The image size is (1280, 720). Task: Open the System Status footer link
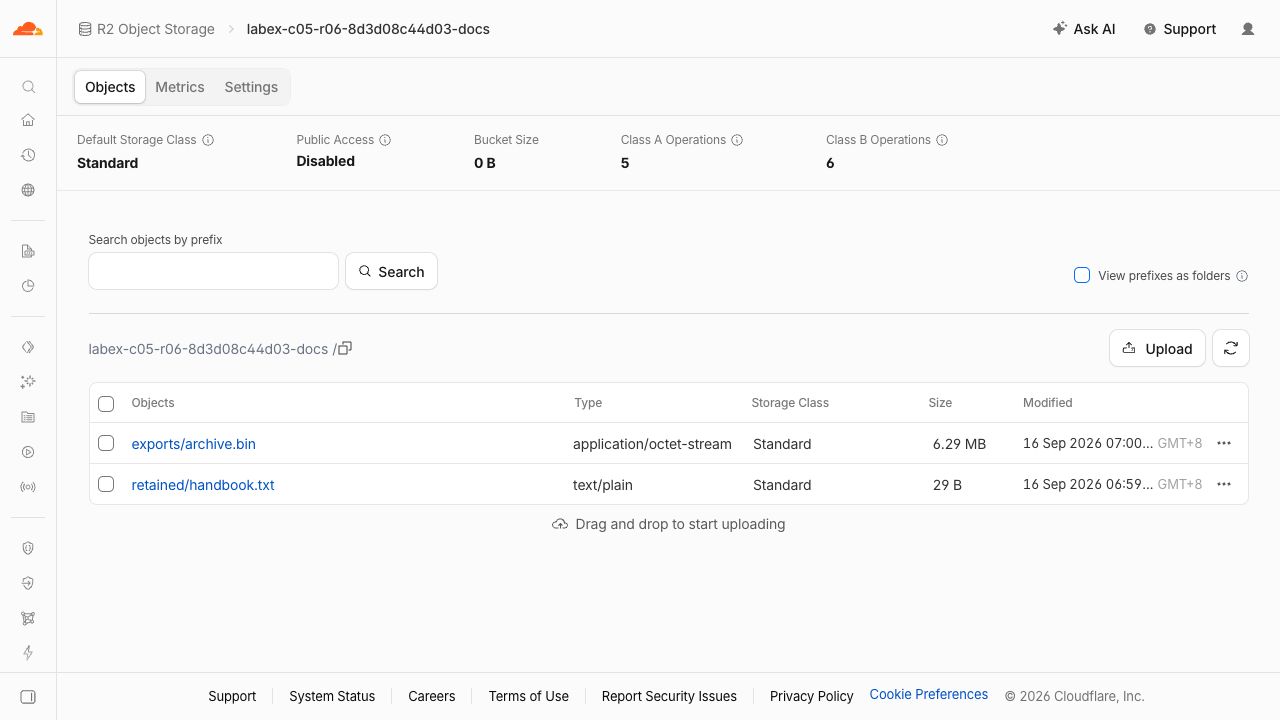pos(332,696)
